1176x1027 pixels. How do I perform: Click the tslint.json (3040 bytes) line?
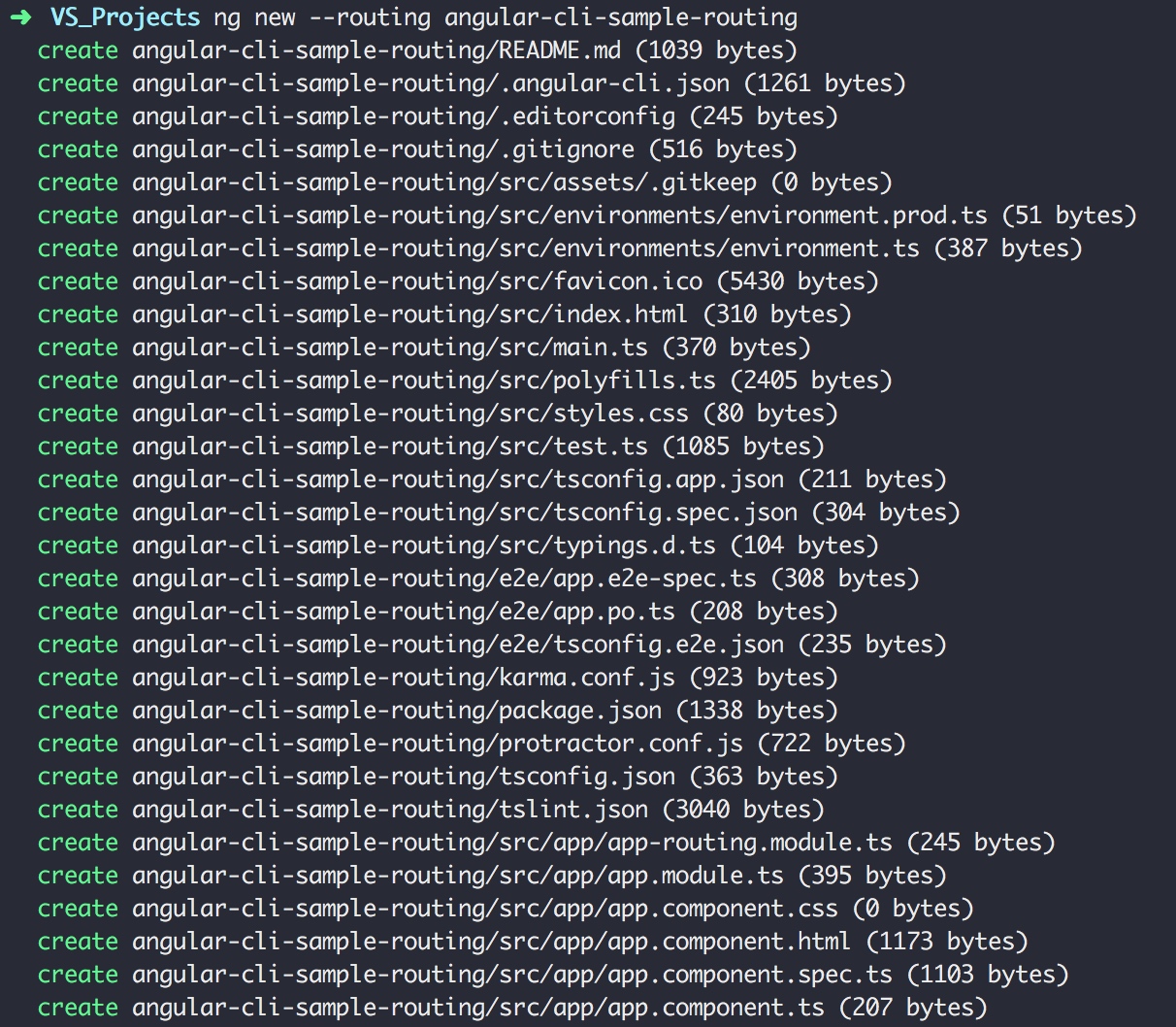pyautogui.click(x=431, y=810)
